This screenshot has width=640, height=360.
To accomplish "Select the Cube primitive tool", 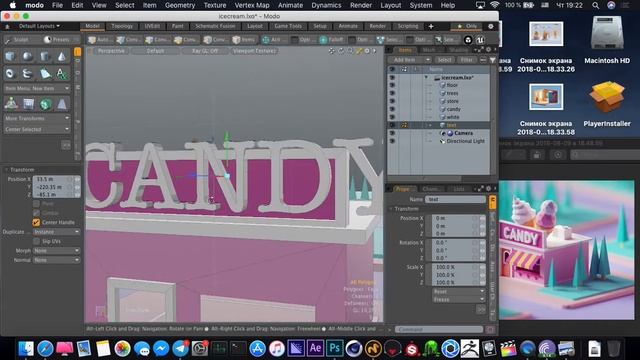I will point(10,56).
